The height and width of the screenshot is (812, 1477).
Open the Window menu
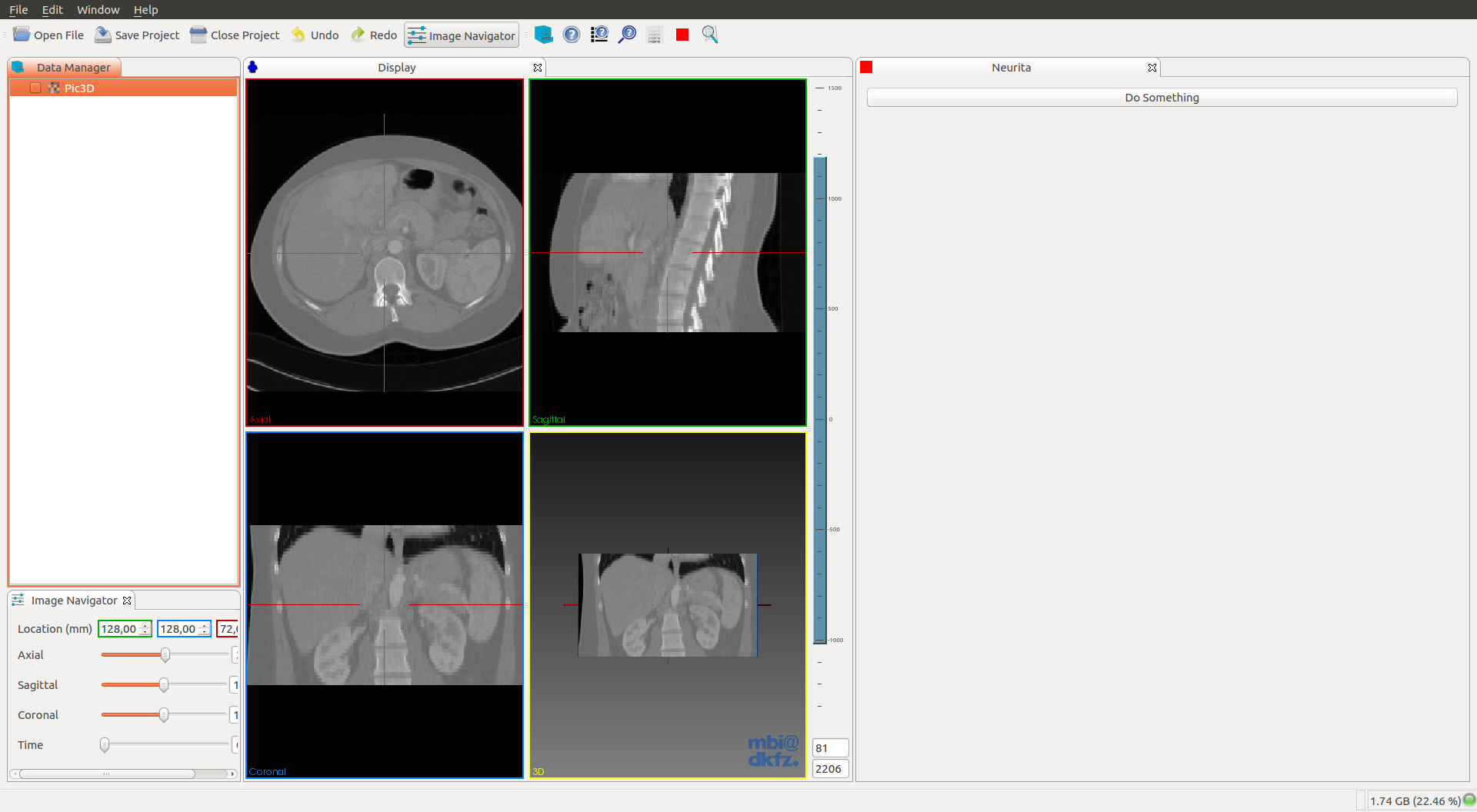coord(98,9)
